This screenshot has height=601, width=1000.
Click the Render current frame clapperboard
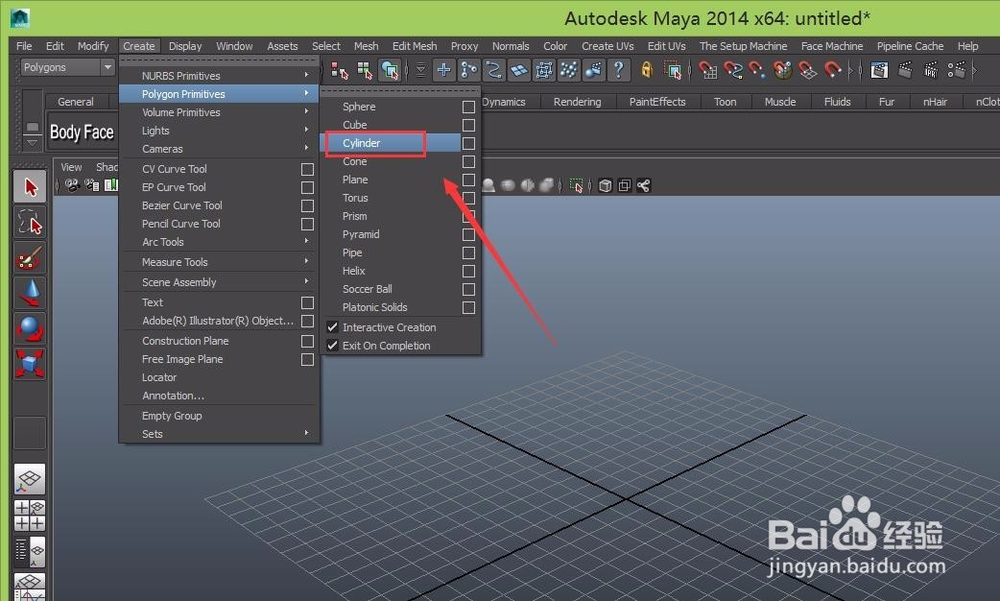pyautogui.click(x=905, y=70)
